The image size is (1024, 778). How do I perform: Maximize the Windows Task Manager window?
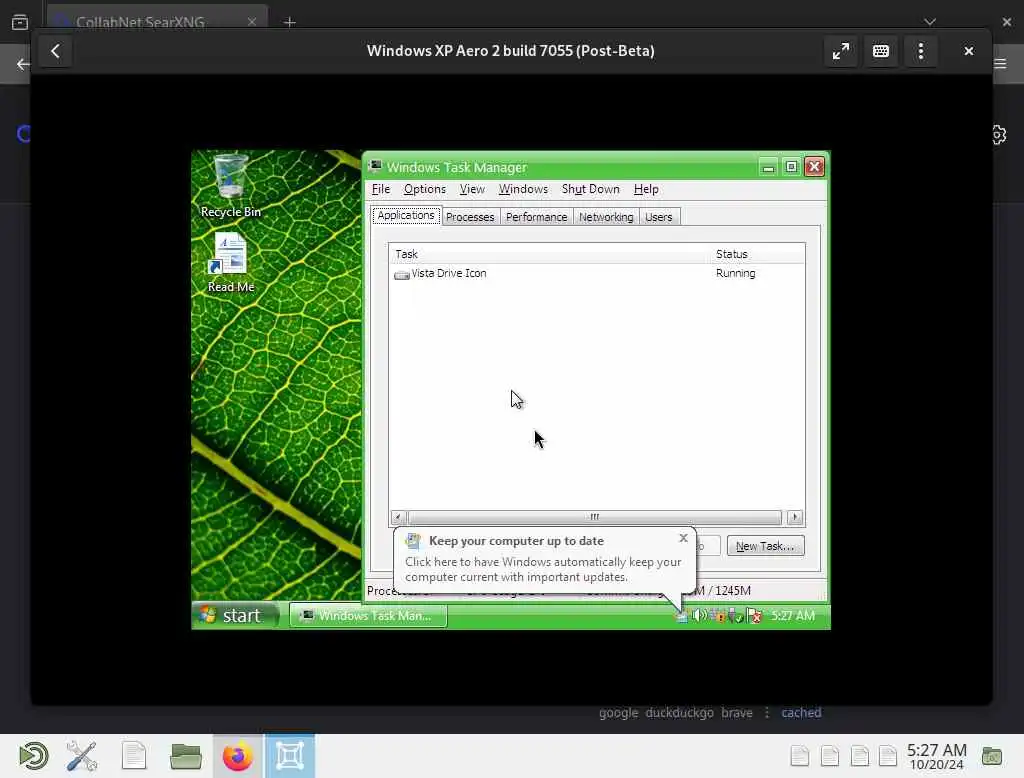pos(791,167)
